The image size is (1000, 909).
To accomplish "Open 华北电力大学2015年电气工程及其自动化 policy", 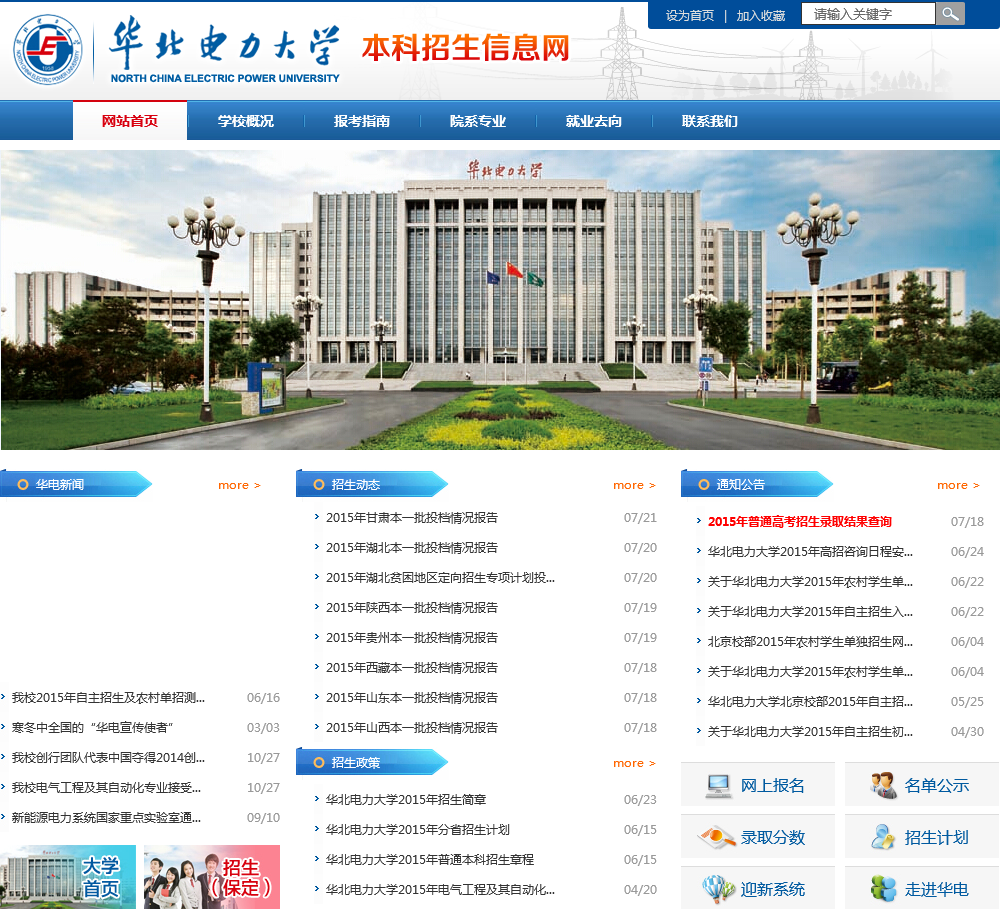I will [440, 889].
